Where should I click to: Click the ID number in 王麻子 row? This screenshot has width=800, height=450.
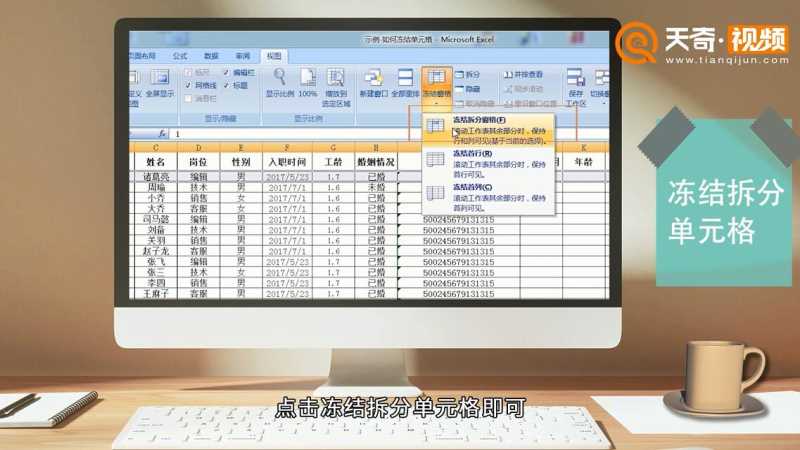click(459, 294)
